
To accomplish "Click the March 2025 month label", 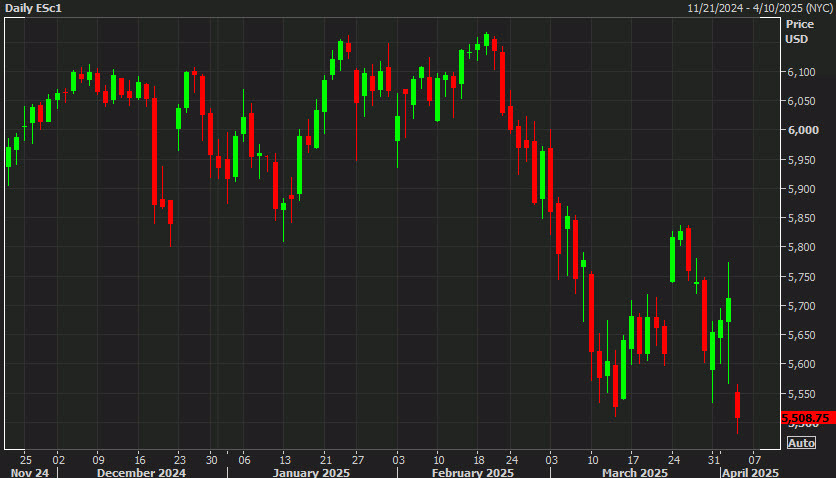I will click(x=635, y=473).
